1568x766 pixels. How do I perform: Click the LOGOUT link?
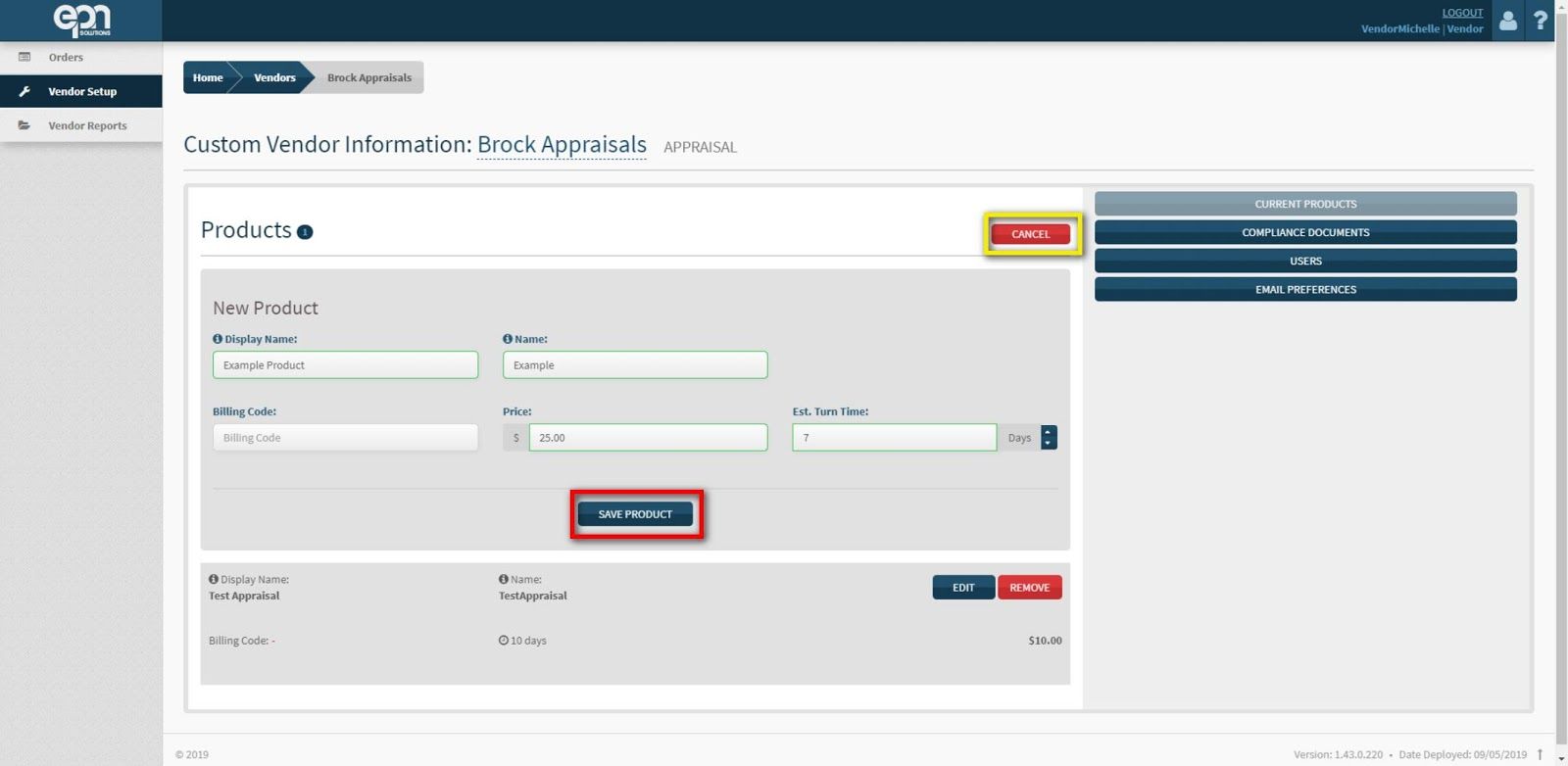(1462, 13)
